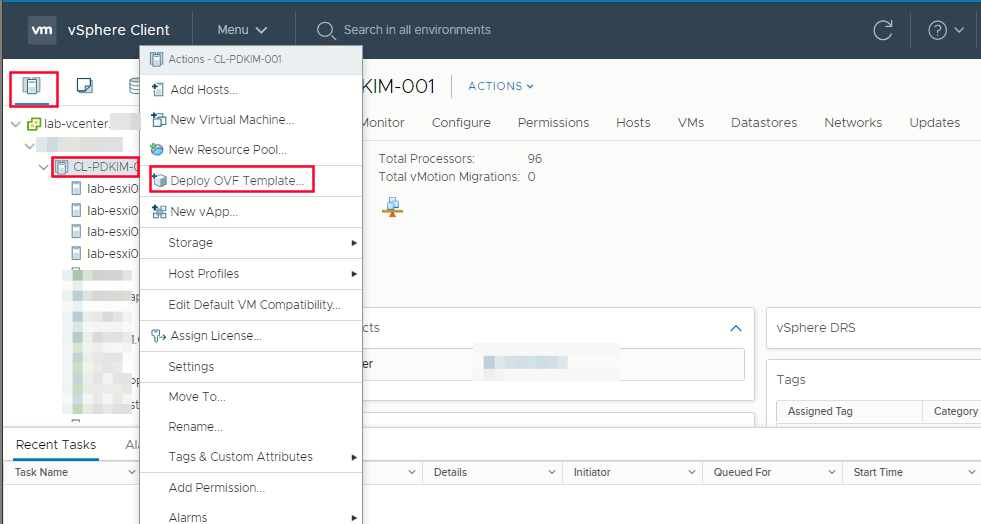Choose Deploy OVF Template
The image size is (981, 524).
[251, 181]
